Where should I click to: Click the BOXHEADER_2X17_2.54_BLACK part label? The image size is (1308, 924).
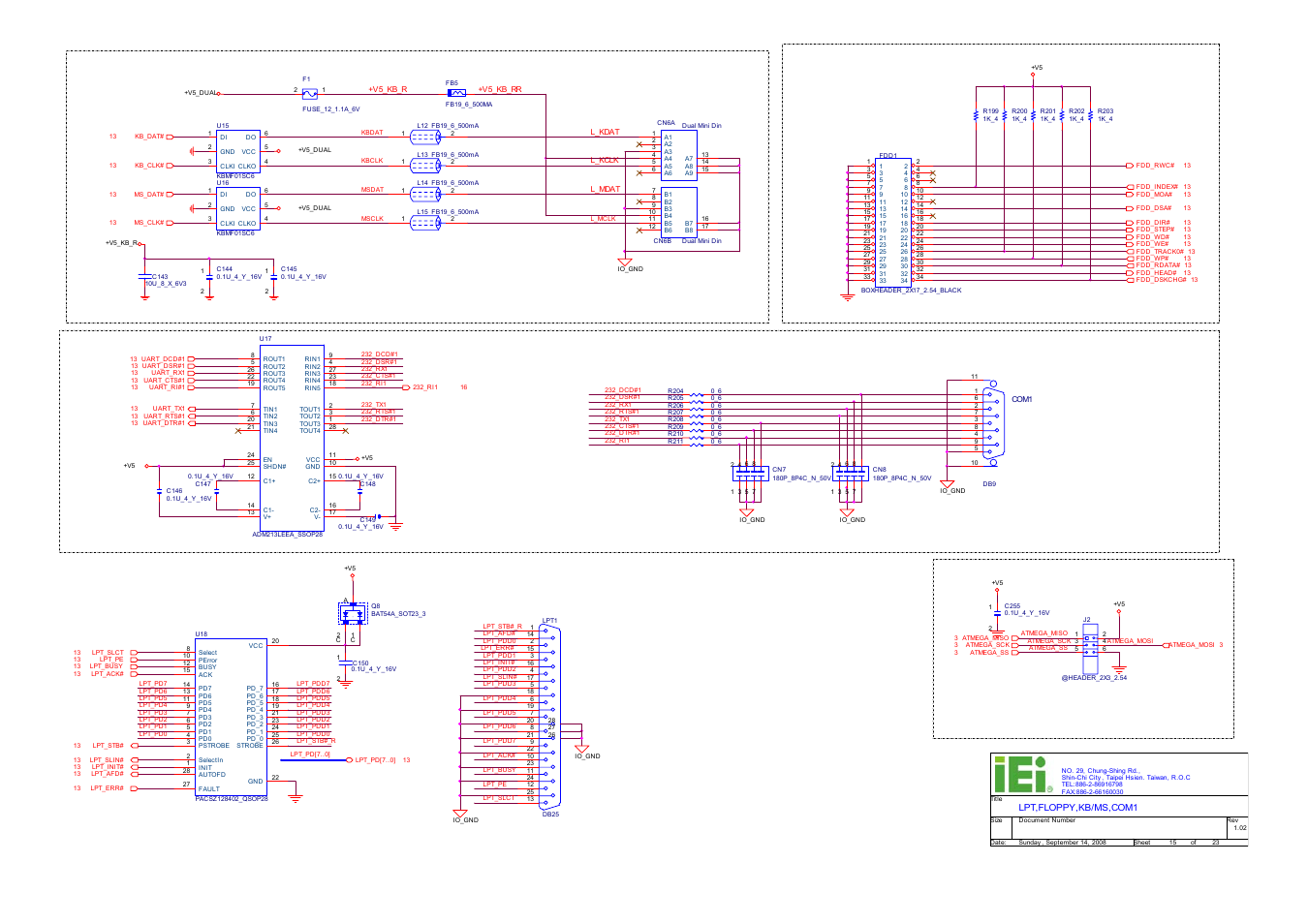(x=911, y=291)
